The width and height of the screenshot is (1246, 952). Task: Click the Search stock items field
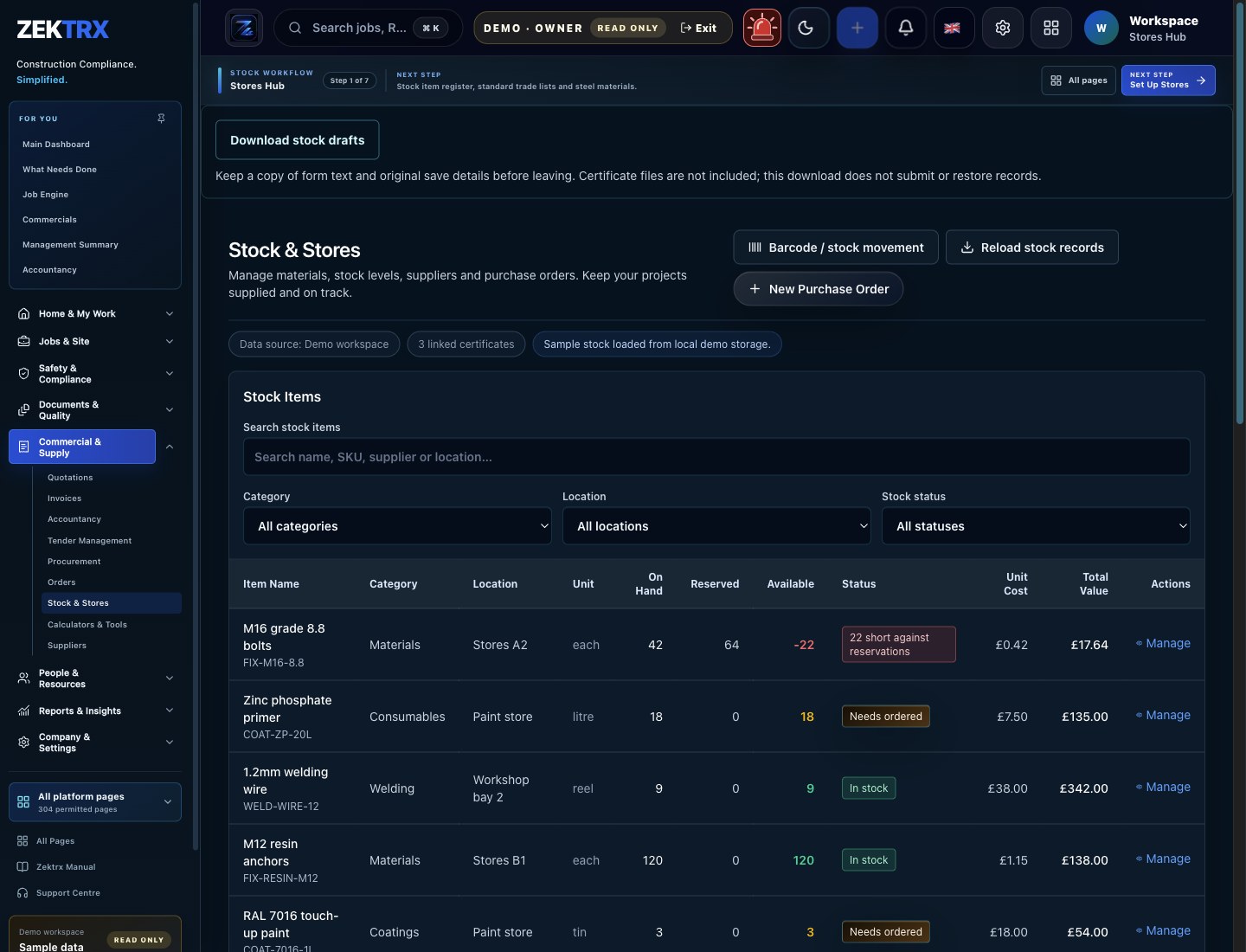[x=716, y=457]
